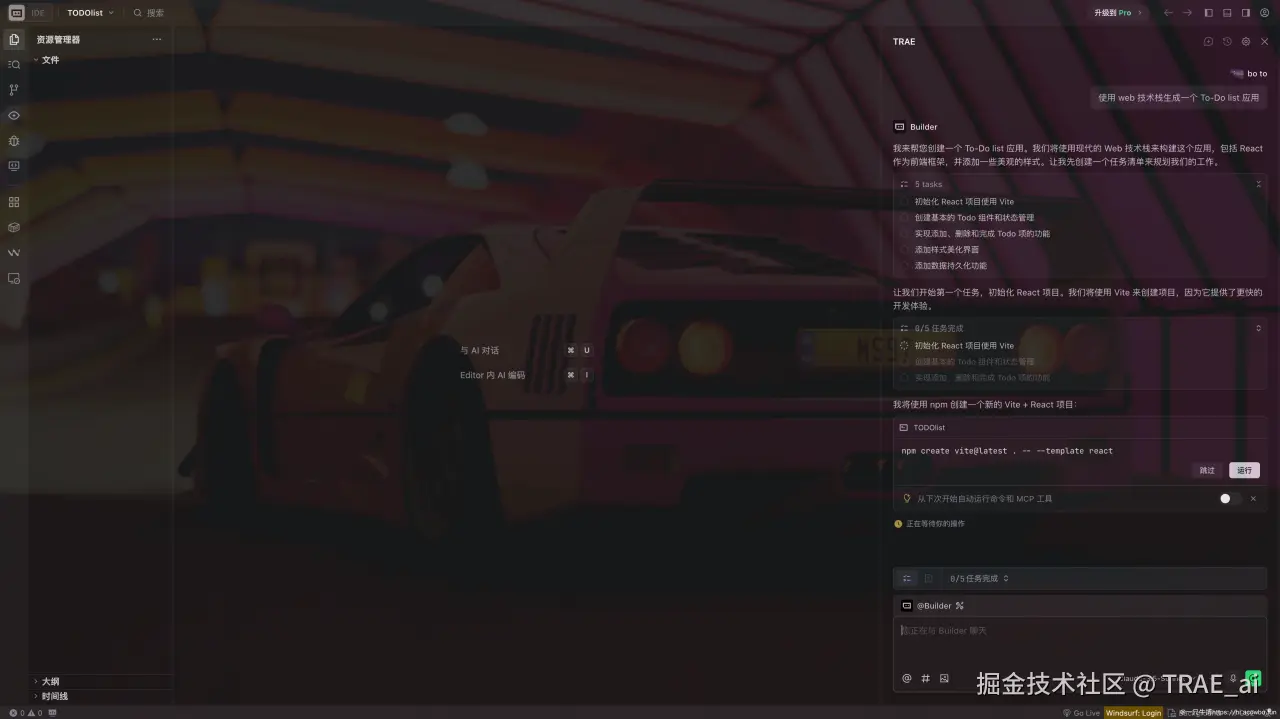The width and height of the screenshot is (1280, 719).
Task: Click the user message about To-Do list
Action: (x=1178, y=98)
